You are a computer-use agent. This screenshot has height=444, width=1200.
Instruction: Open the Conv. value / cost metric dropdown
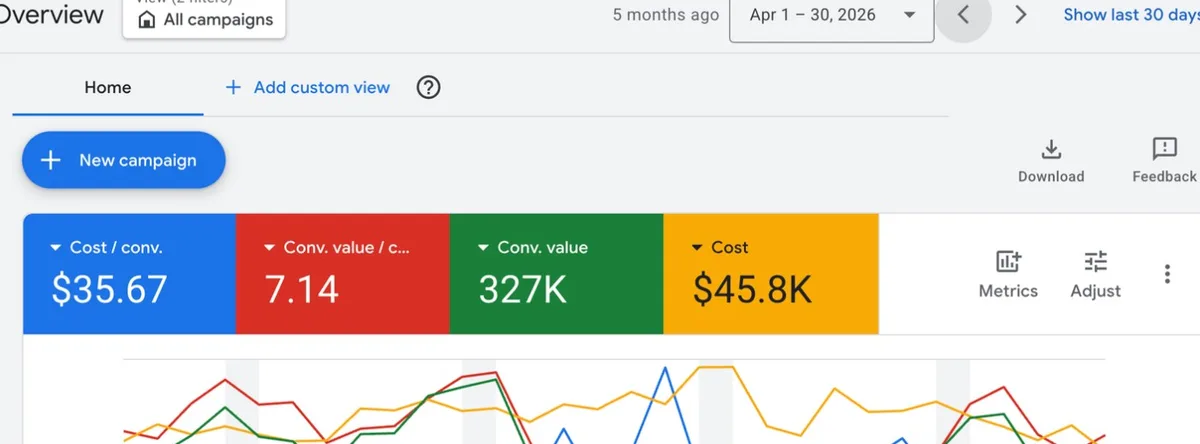coord(336,247)
